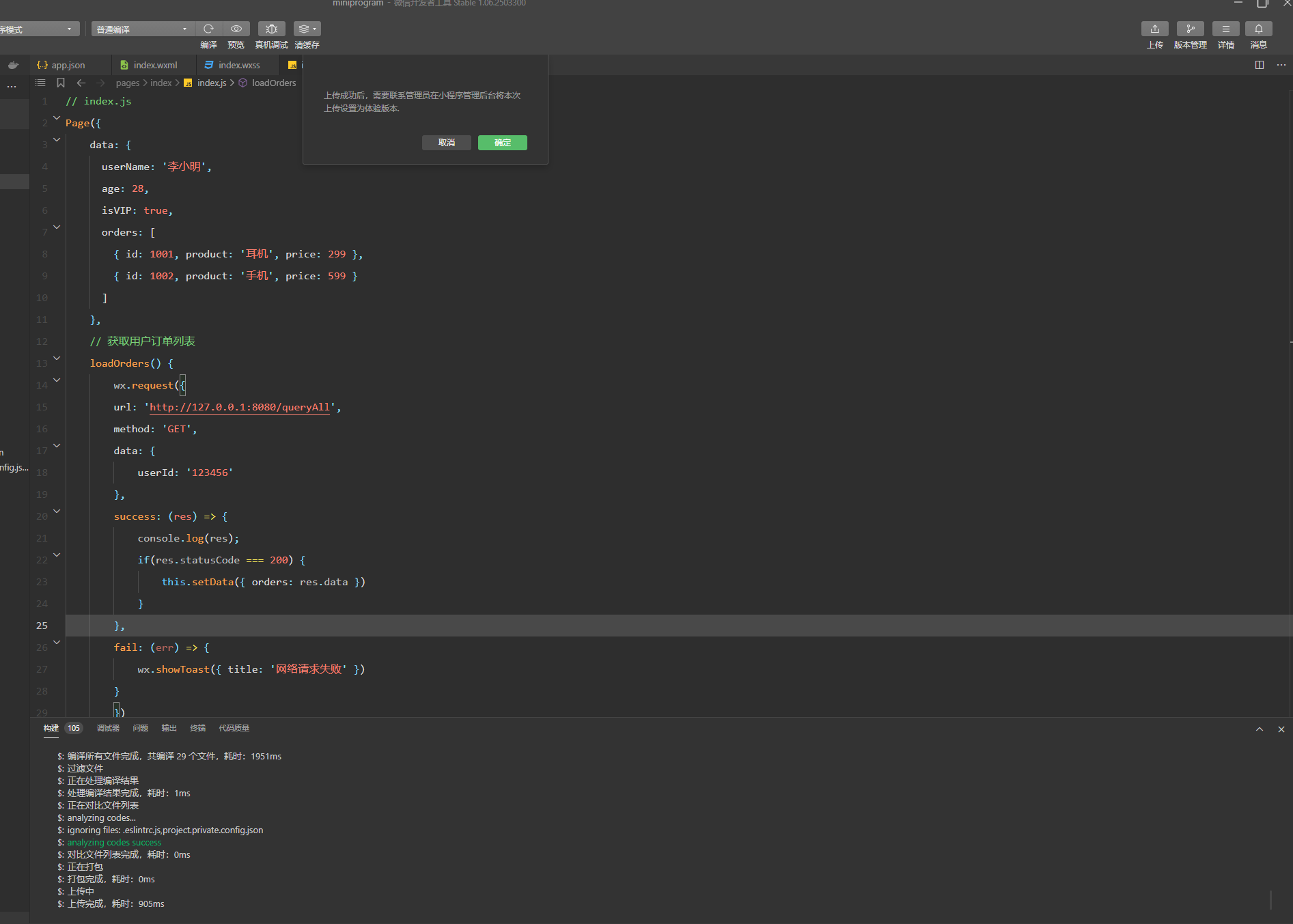Open the messages bell icon
The image size is (1293, 924).
tap(1258, 29)
